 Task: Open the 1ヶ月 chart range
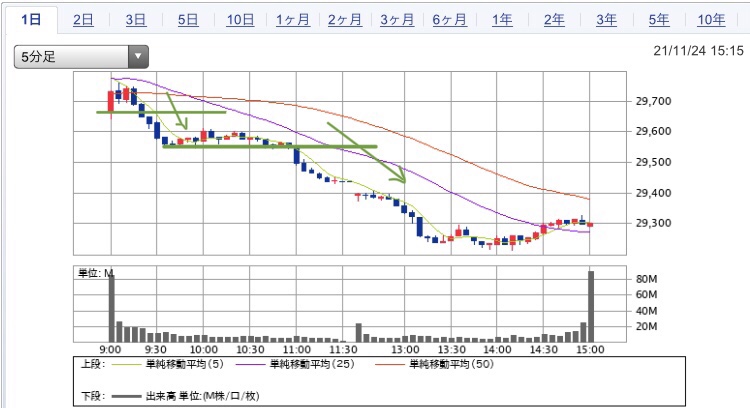coord(293,20)
